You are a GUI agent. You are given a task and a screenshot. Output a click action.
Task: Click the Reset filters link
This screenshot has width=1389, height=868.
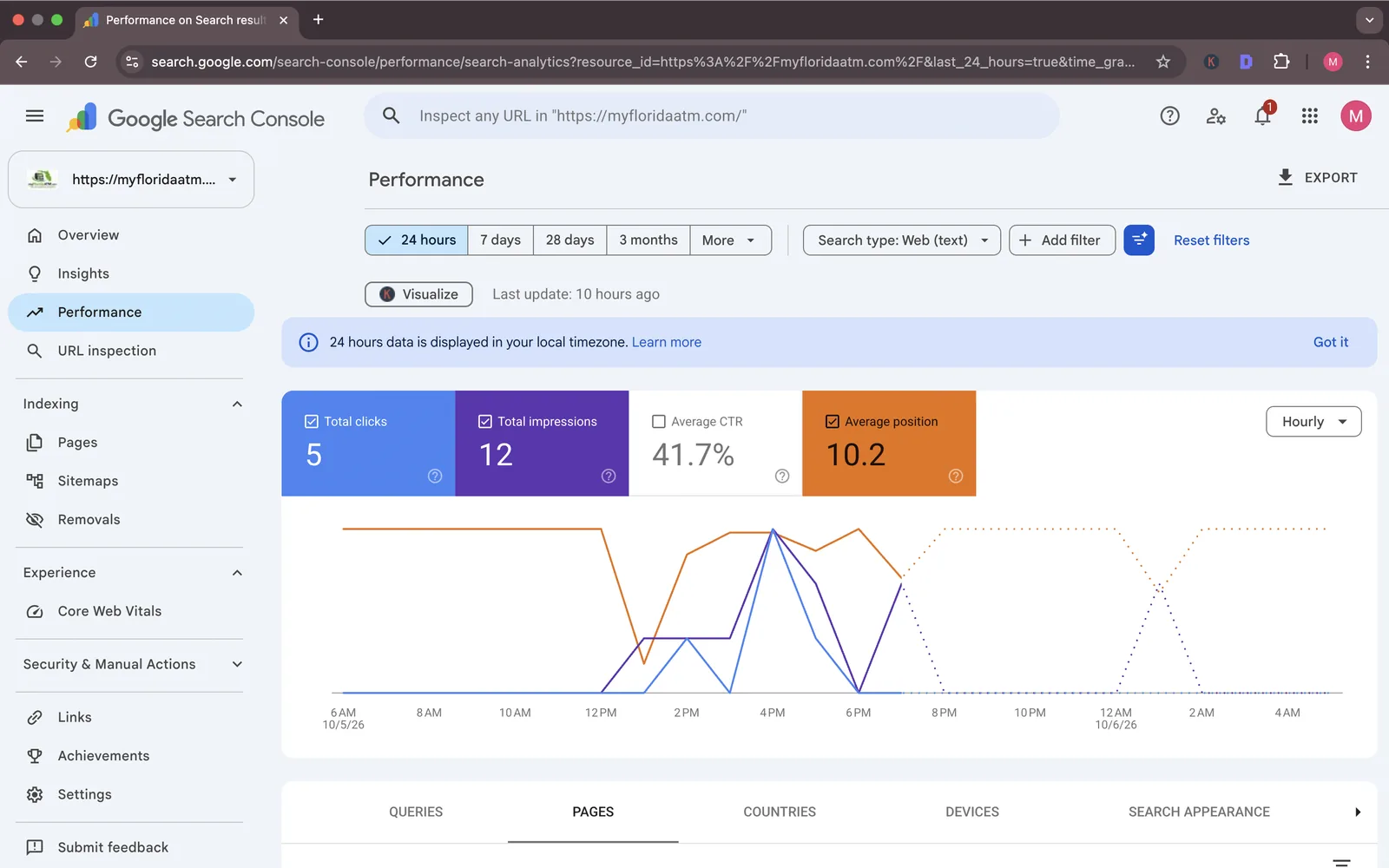coord(1212,240)
